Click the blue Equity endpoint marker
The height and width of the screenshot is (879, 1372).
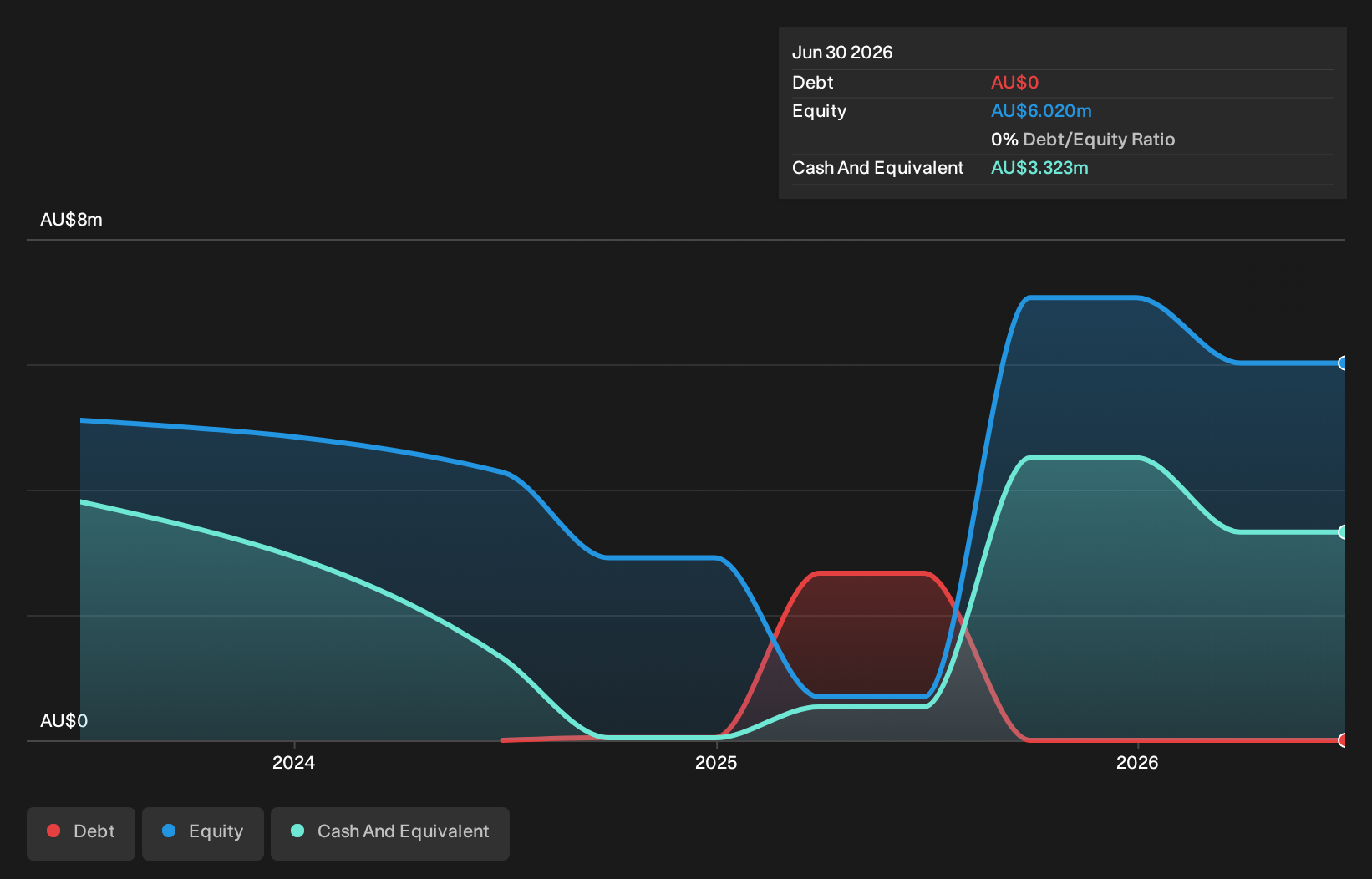(x=1344, y=363)
